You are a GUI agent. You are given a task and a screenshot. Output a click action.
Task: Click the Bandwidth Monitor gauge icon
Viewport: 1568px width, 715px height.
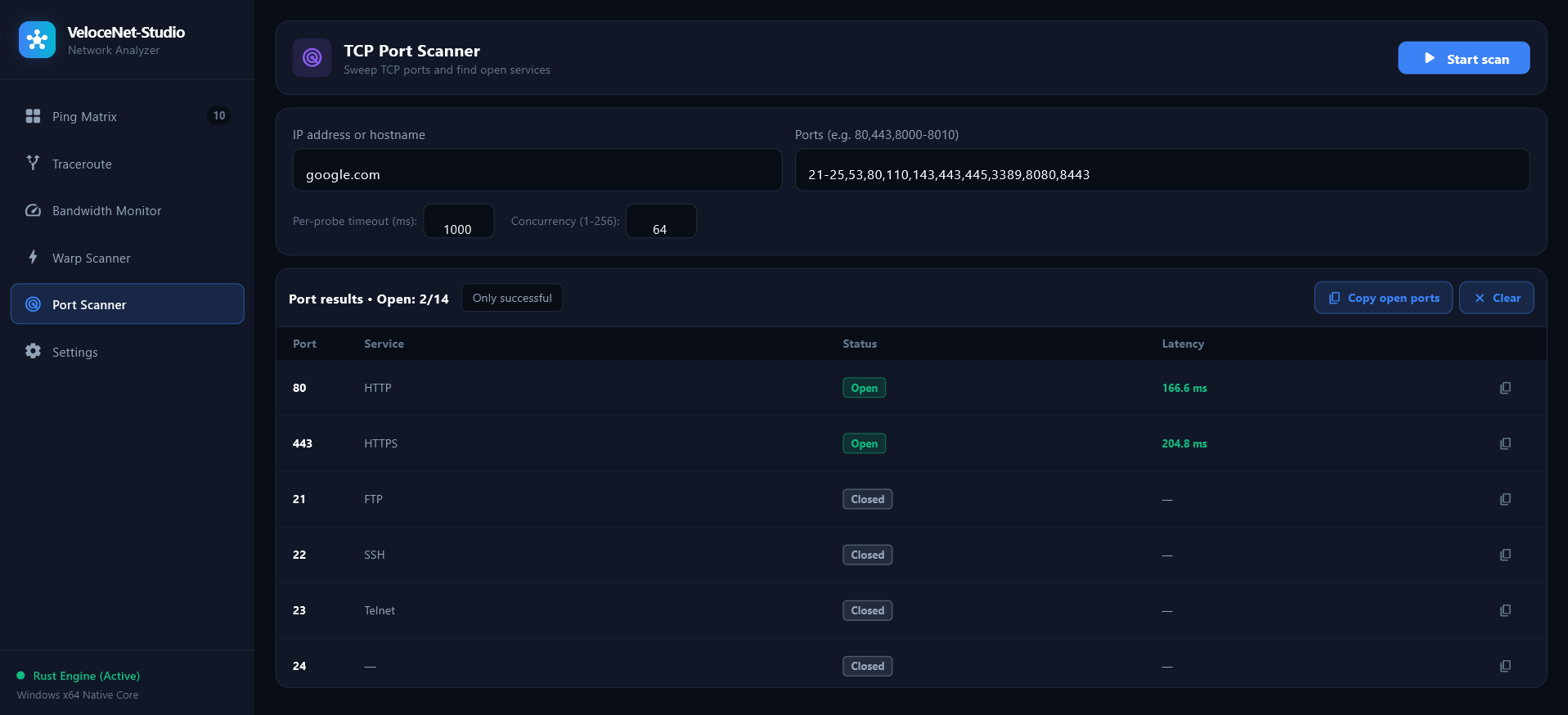[x=33, y=210]
